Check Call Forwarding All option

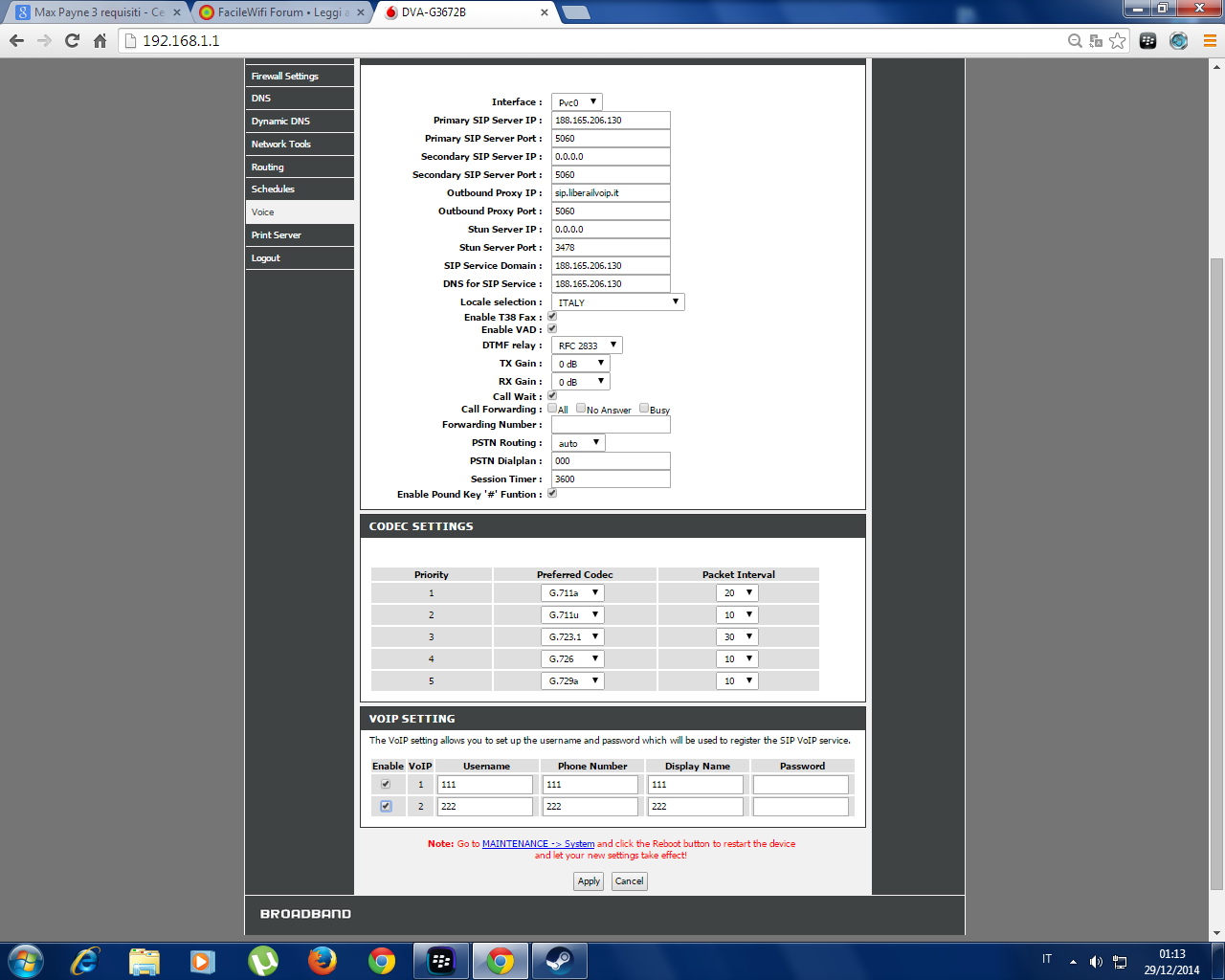(552, 408)
